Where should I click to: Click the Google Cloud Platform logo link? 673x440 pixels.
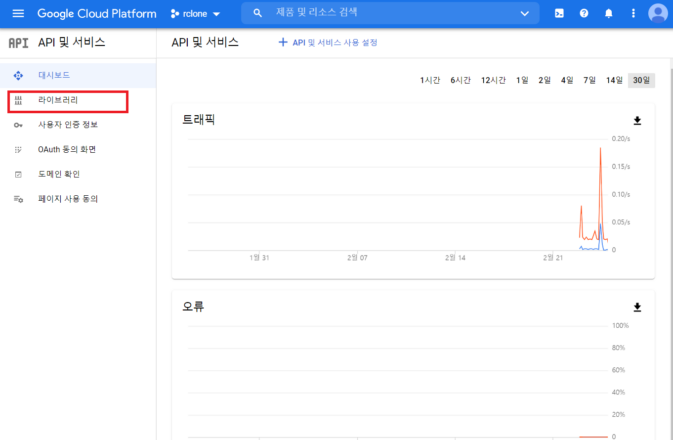[97, 14]
